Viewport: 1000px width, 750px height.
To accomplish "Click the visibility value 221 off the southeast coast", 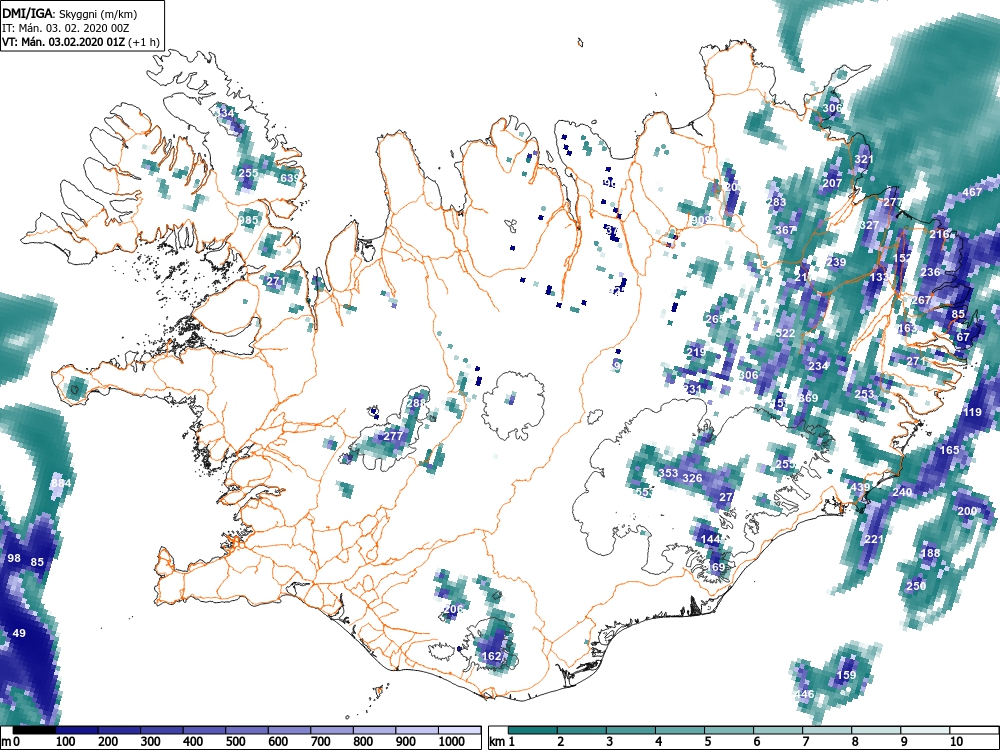I will [874, 539].
